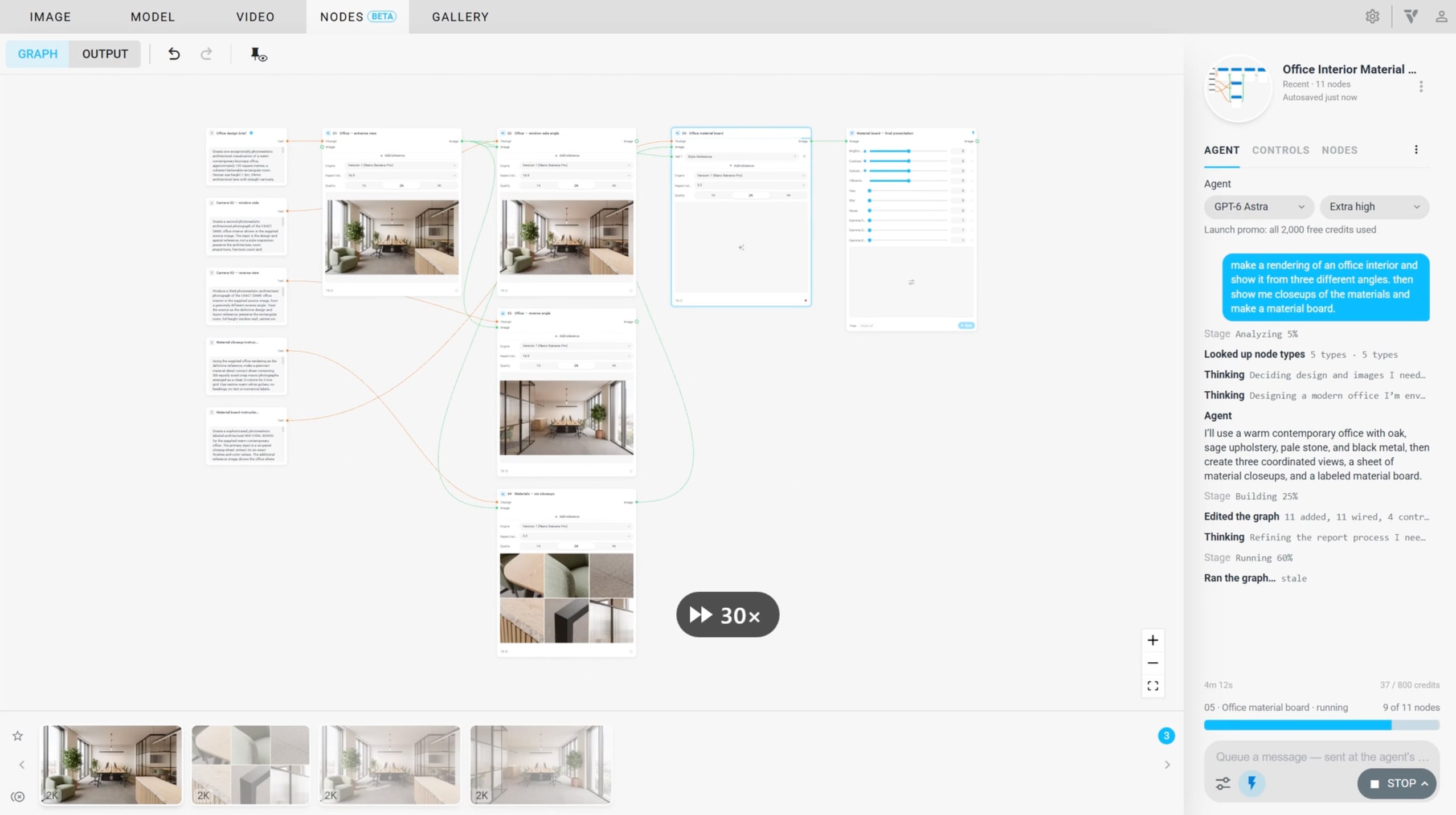Set entrance view node quality to 1K
This screenshot has height=815, width=1456.
pos(364,185)
